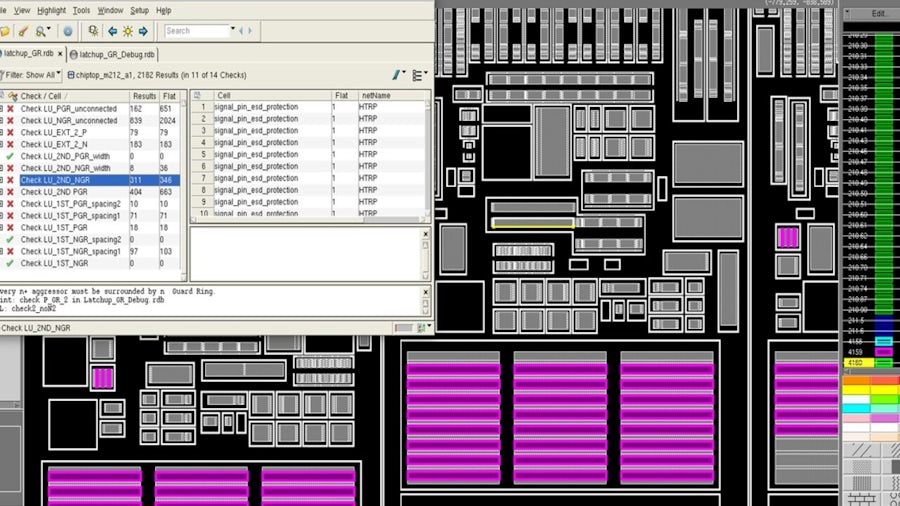Click the find/zoom magnifier icon

[42, 31]
